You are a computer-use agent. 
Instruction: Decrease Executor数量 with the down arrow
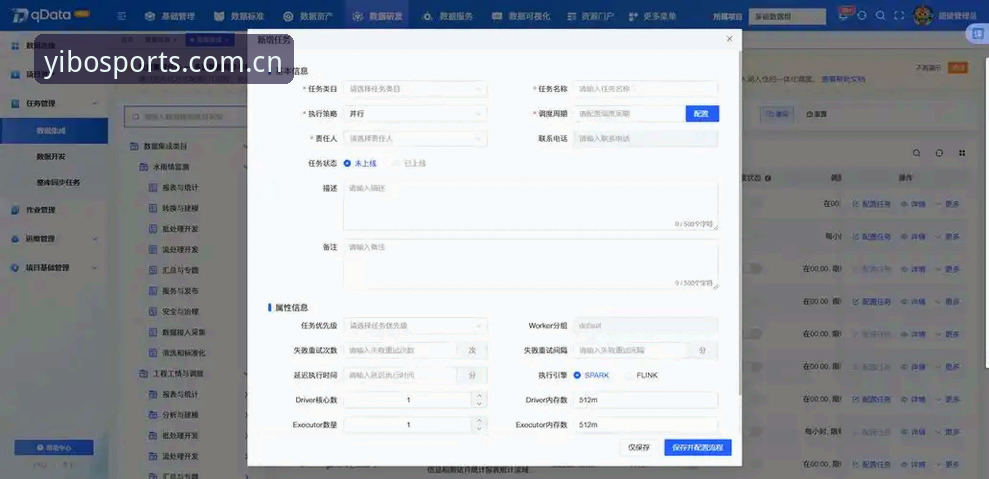[x=479, y=429]
